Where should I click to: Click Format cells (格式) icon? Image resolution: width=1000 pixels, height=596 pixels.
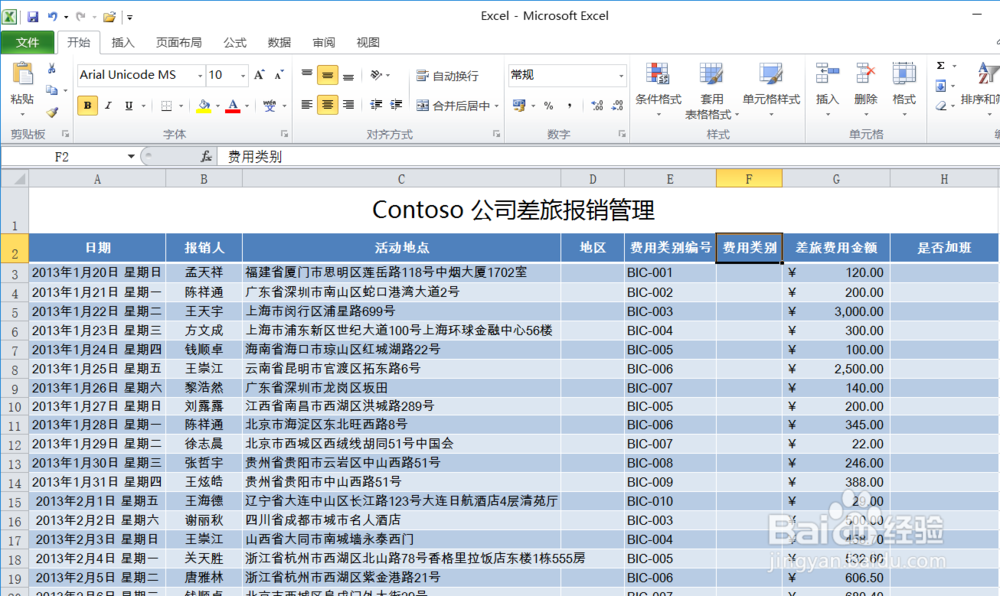tap(904, 75)
